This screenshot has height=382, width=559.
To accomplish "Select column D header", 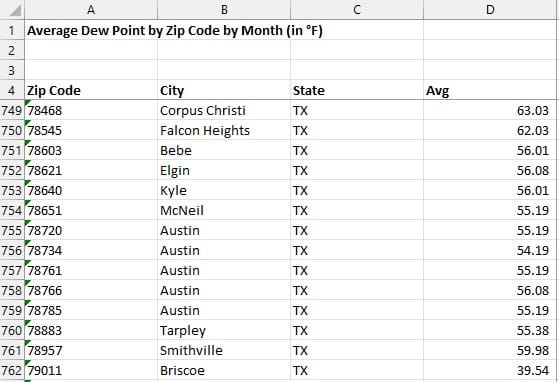I will (490, 10).
